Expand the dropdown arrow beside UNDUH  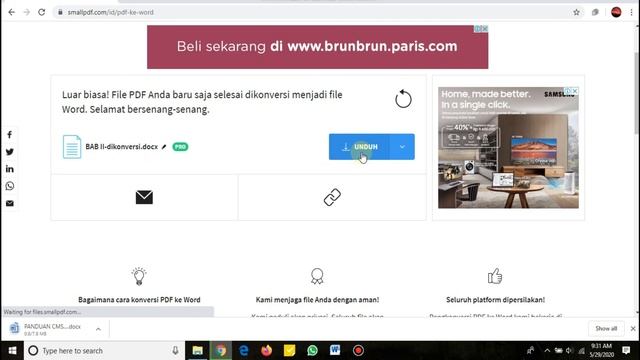pyautogui.click(x=402, y=147)
